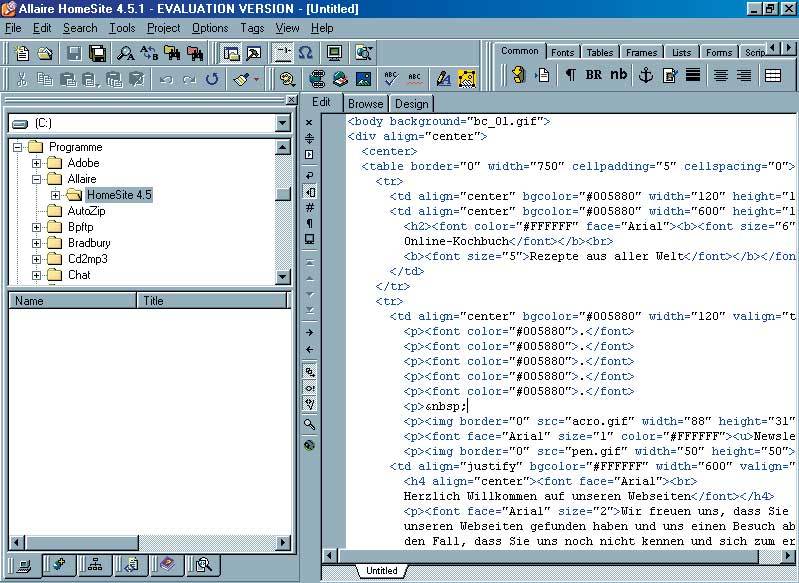Open the Replace (A to B) tool
799x583 pixels.
coord(149,53)
